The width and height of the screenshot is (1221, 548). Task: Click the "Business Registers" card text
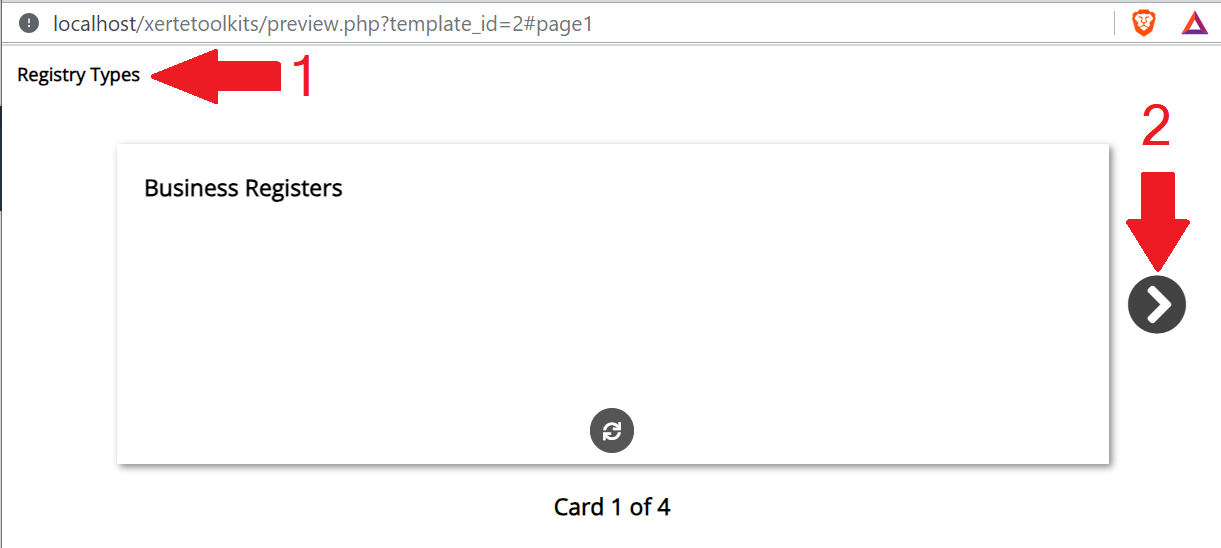(x=243, y=188)
